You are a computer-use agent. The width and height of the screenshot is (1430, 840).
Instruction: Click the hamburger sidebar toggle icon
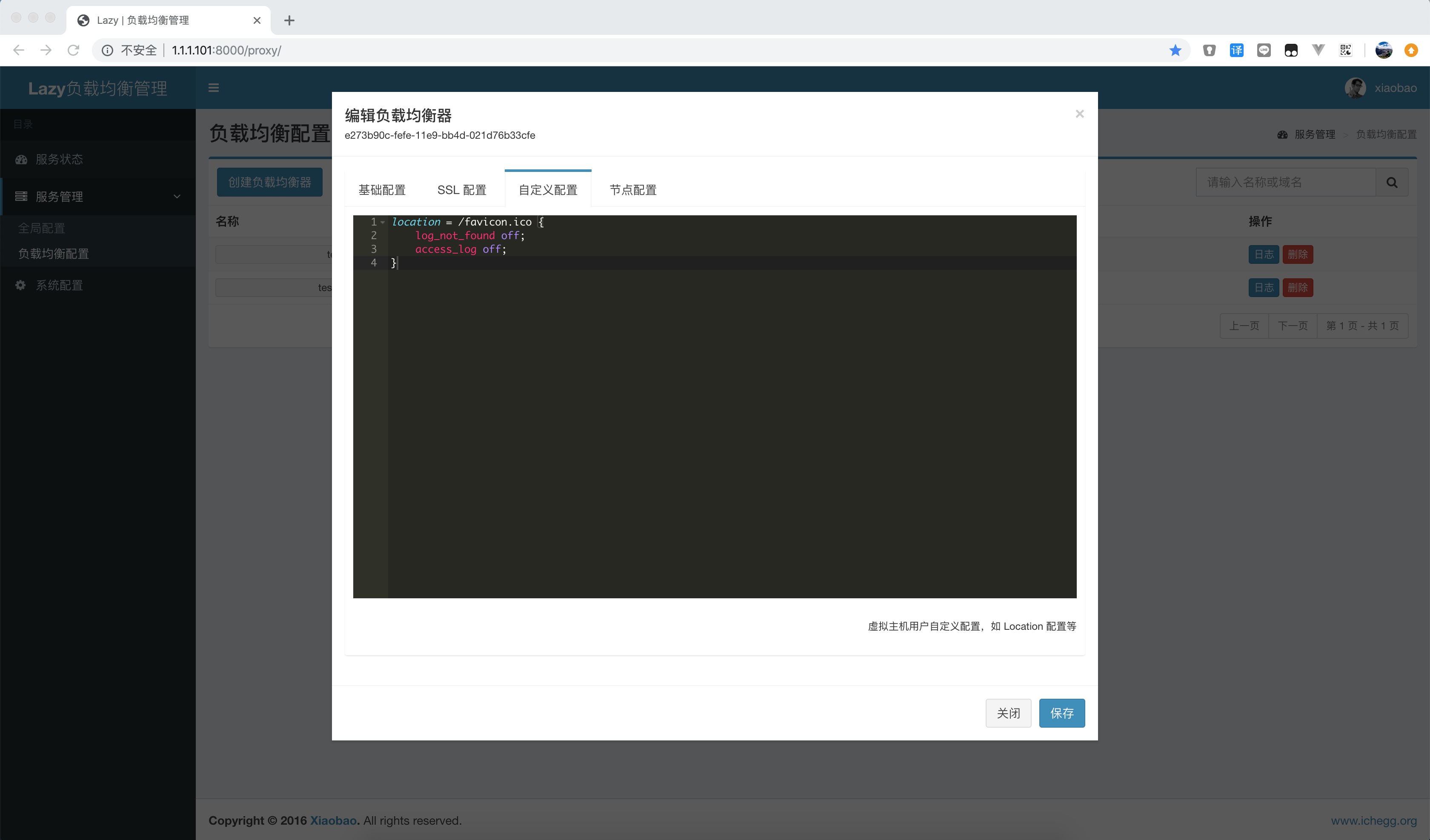213,87
